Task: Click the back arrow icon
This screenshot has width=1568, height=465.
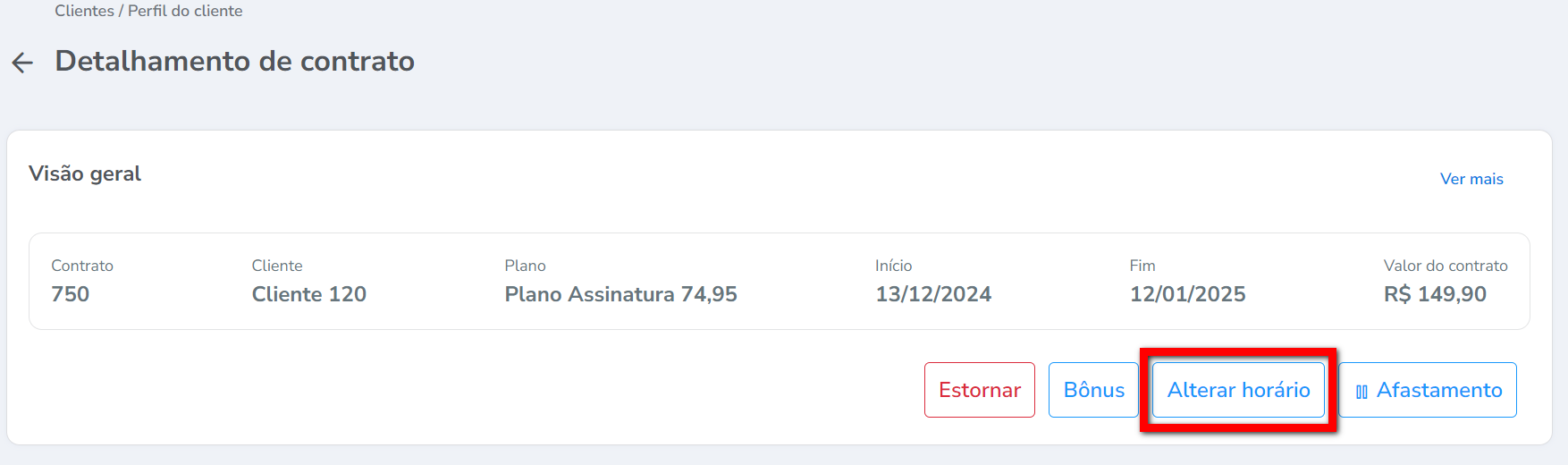Action: [22, 62]
